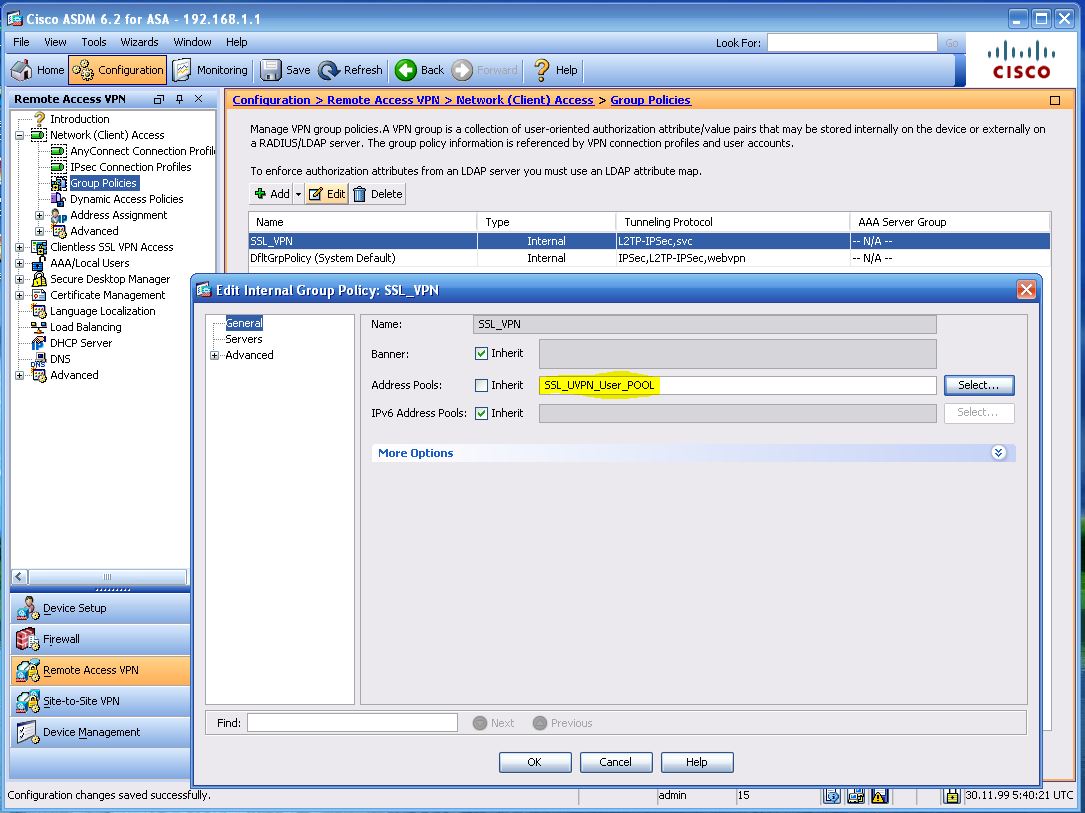This screenshot has width=1085, height=813.
Task: Click Select for Address Pools
Action: coord(978,385)
